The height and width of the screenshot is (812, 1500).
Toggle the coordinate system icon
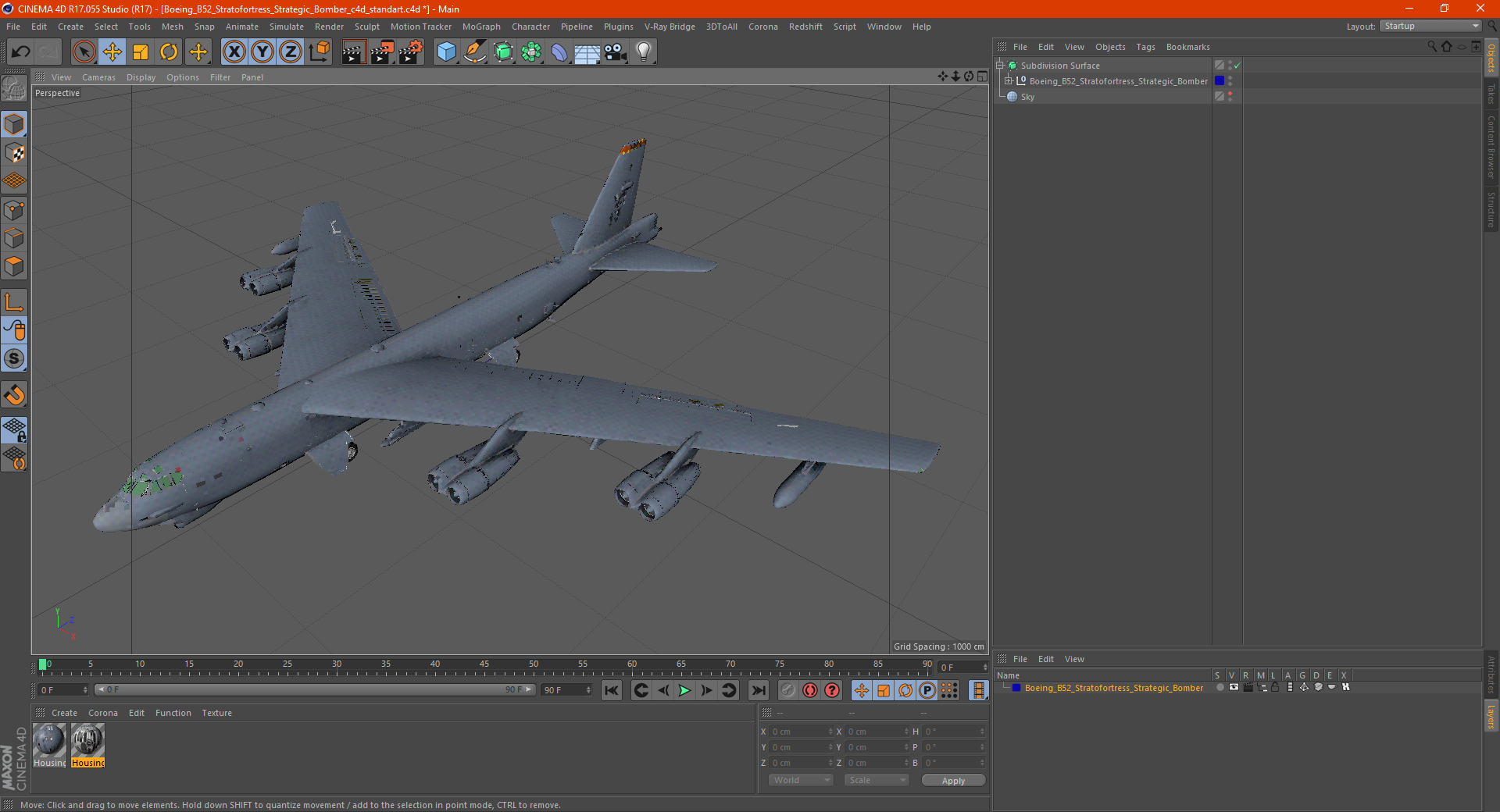pos(319,52)
